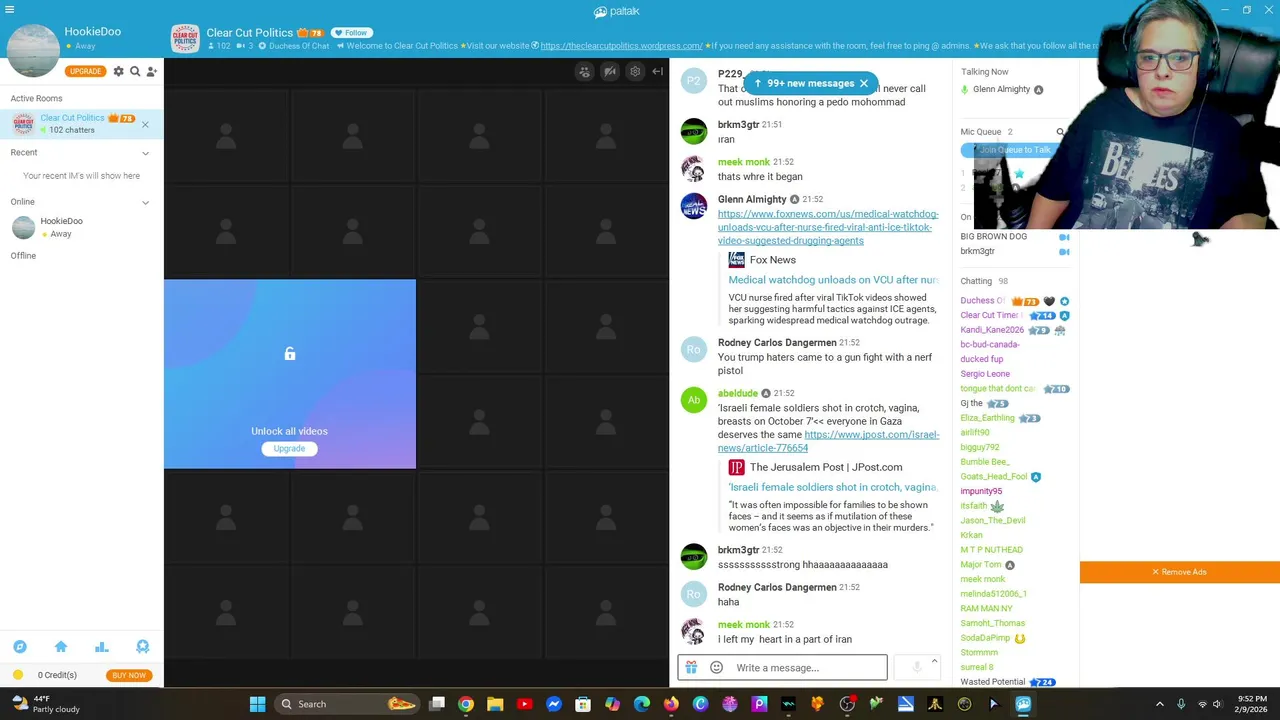Select Glenn Almighty under Talking Now
The height and width of the screenshot is (720, 1280).
[x=1001, y=89]
